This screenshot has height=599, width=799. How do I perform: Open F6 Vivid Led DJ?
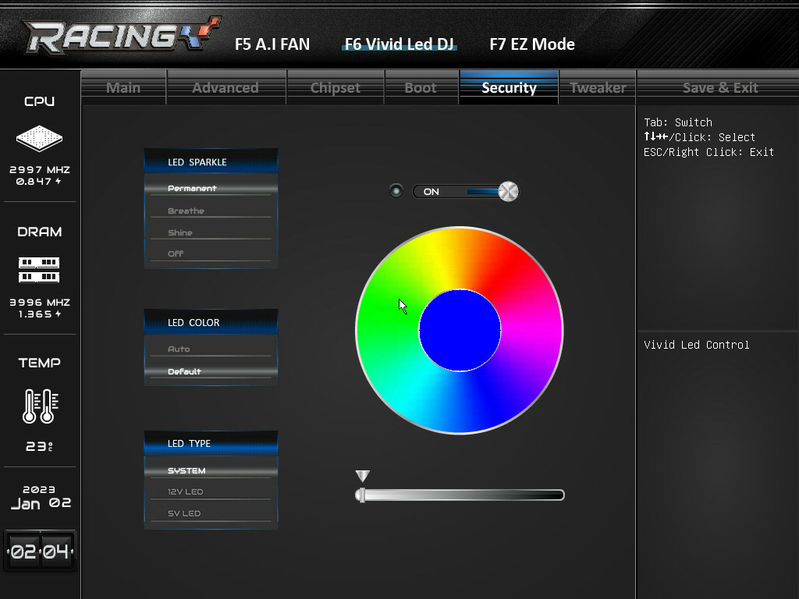400,44
